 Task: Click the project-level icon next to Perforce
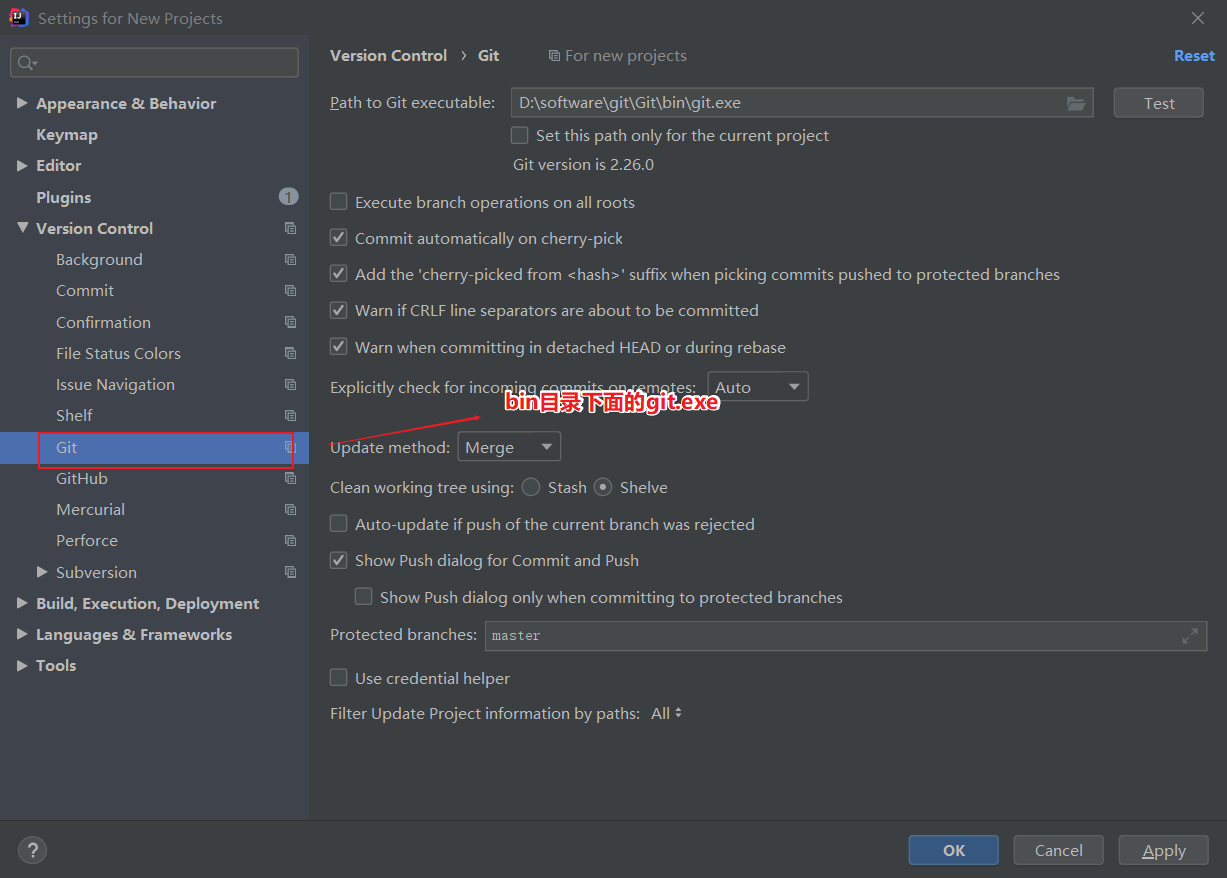(x=290, y=540)
